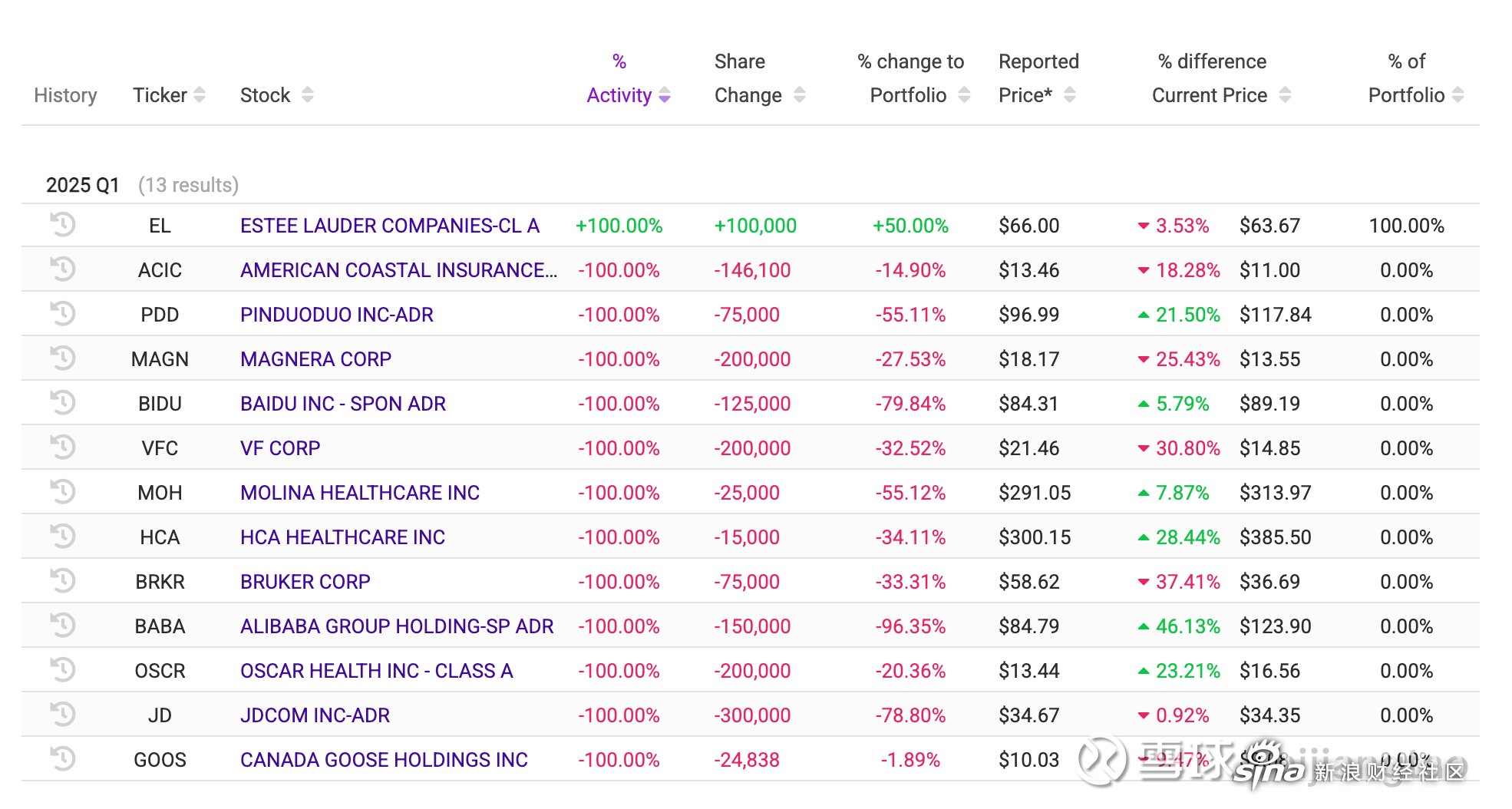
Task: Click the EL ticker cell
Action: [x=160, y=226]
